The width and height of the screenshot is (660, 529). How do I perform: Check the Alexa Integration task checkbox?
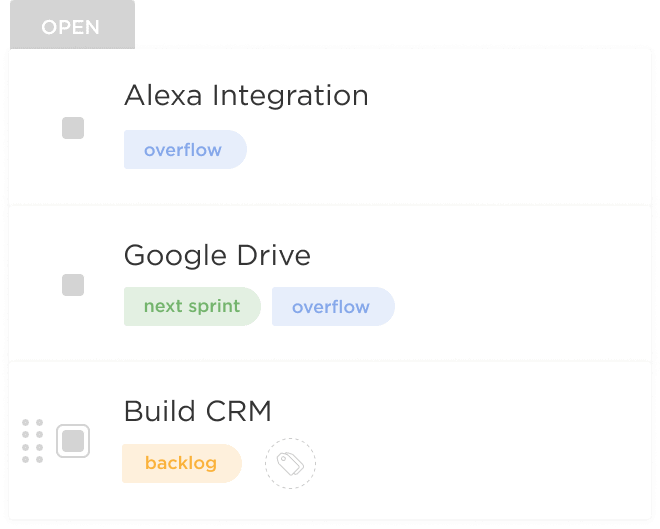click(73, 128)
